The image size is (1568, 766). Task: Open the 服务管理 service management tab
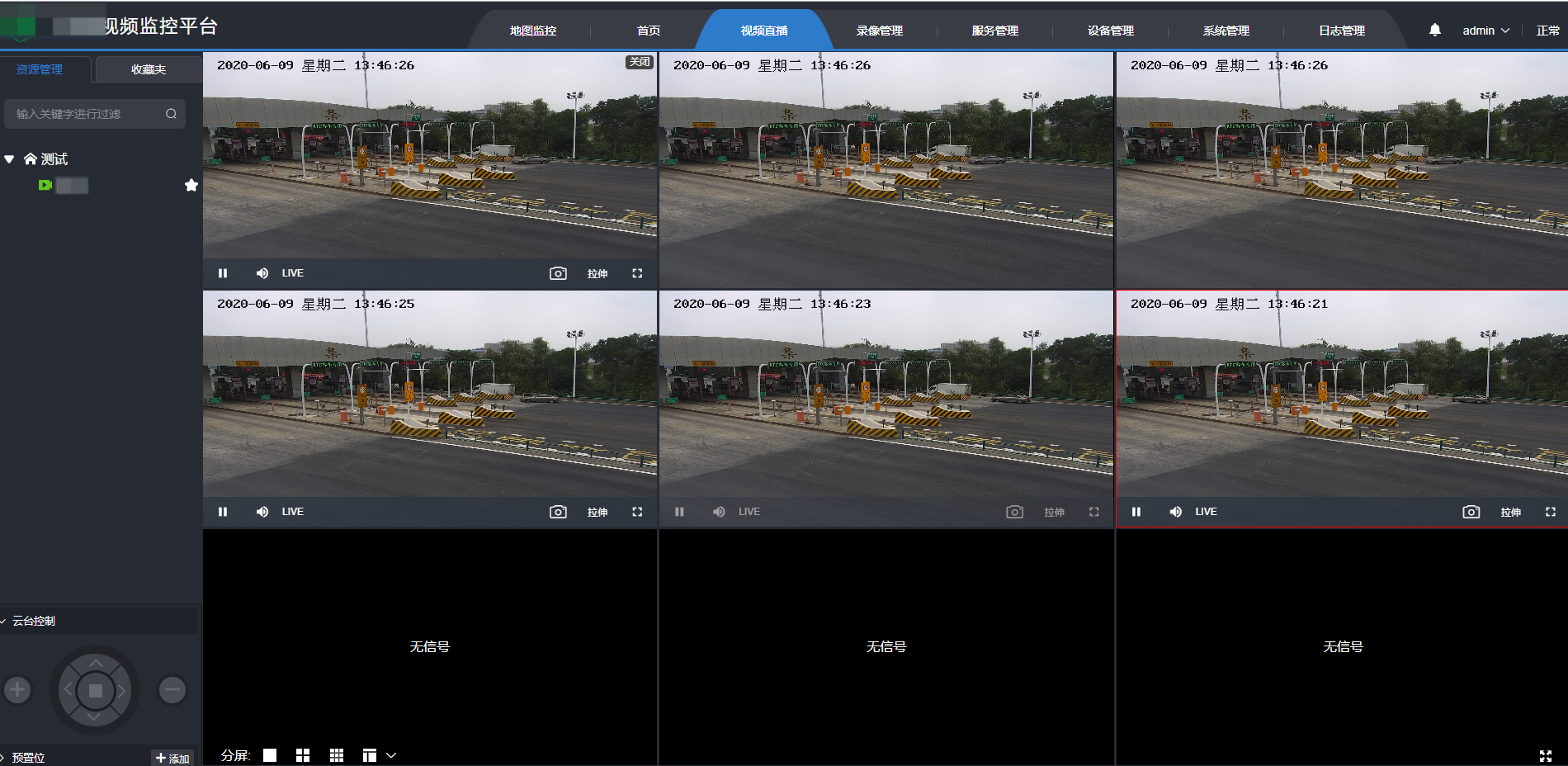pyautogui.click(x=995, y=31)
